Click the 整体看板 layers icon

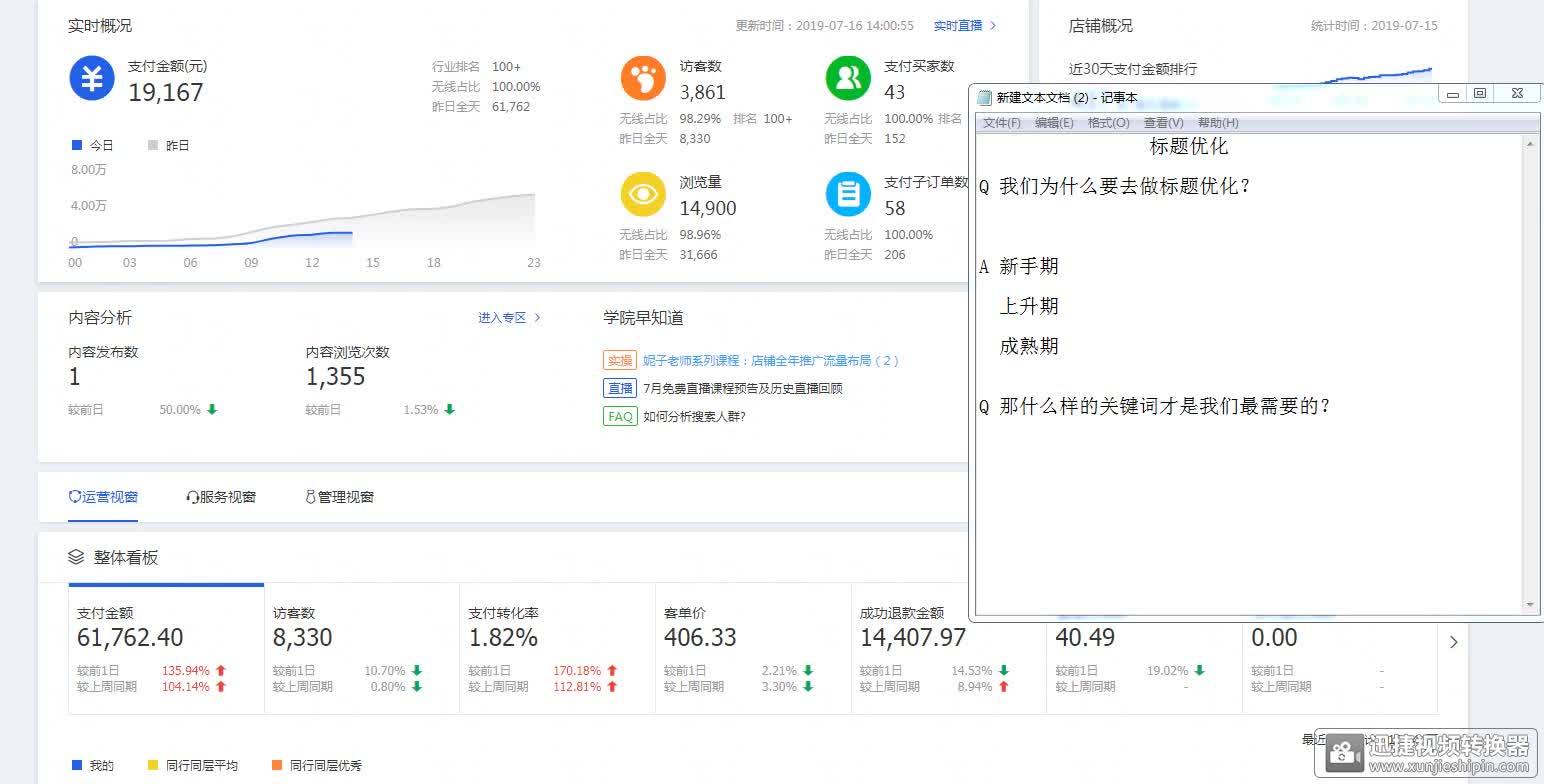(76, 557)
